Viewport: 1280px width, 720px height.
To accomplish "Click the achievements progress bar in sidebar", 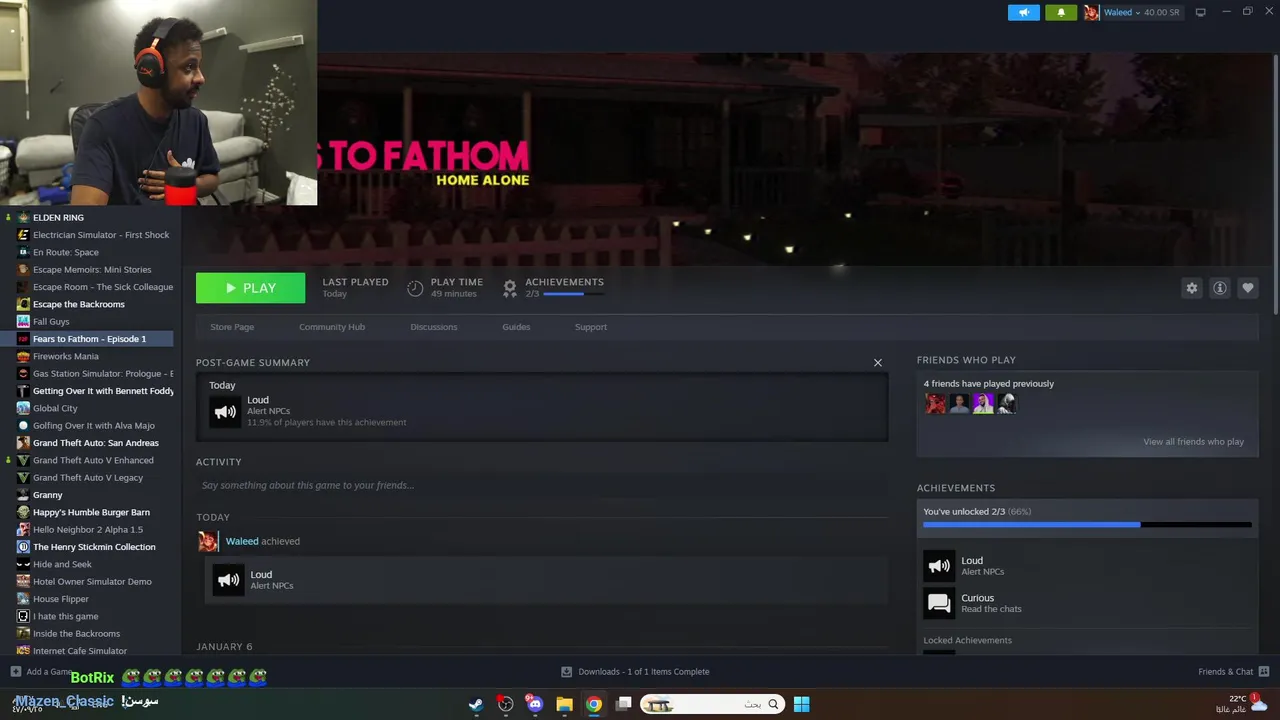I will pyautogui.click(x=1087, y=524).
